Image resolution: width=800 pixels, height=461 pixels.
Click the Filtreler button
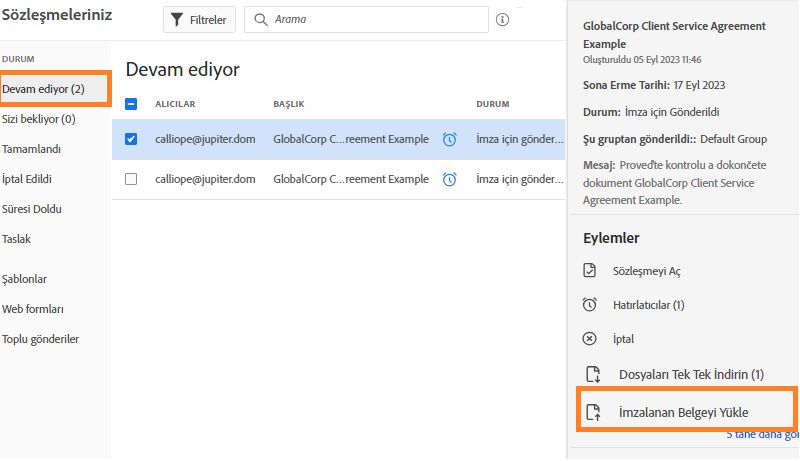(x=196, y=20)
